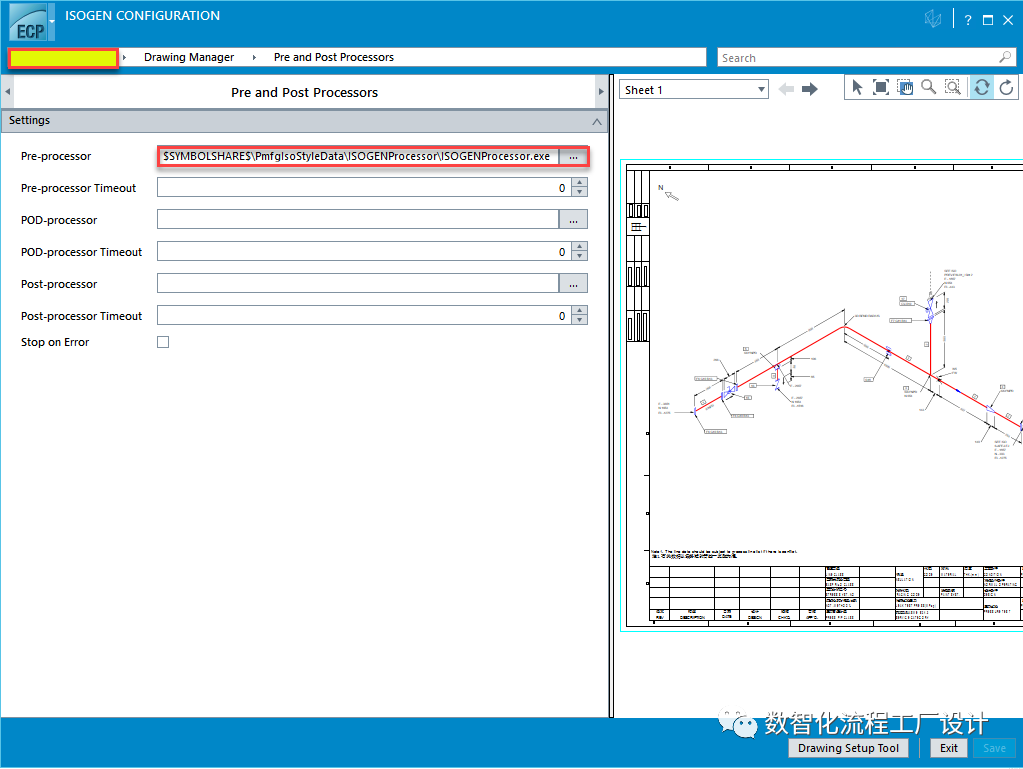Open the help question mark icon
The width and height of the screenshot is (1023, 769).
(968, 20)
